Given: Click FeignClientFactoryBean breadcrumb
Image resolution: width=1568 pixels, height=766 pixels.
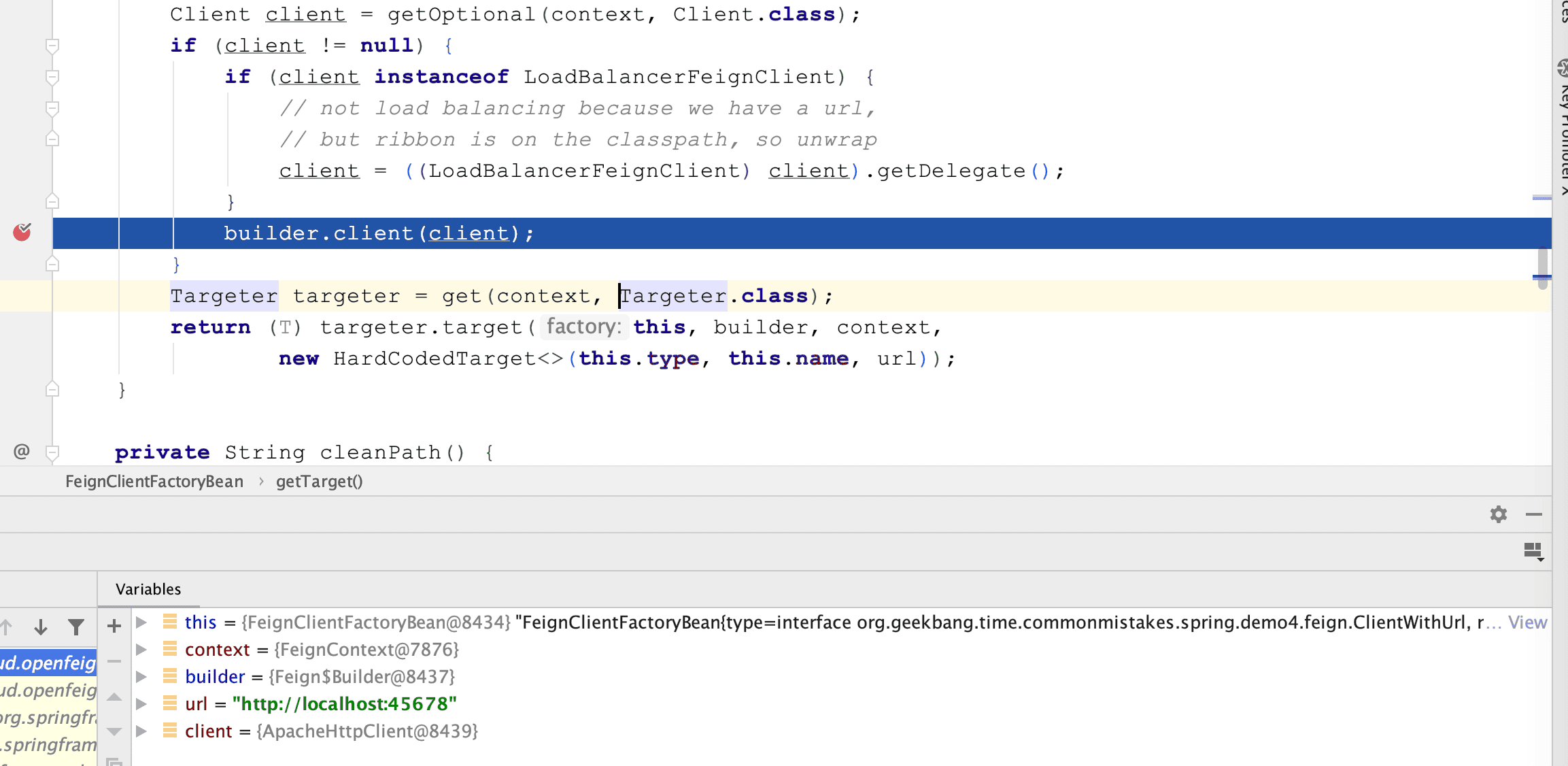Looking at the screenshot, I should 154,482.
